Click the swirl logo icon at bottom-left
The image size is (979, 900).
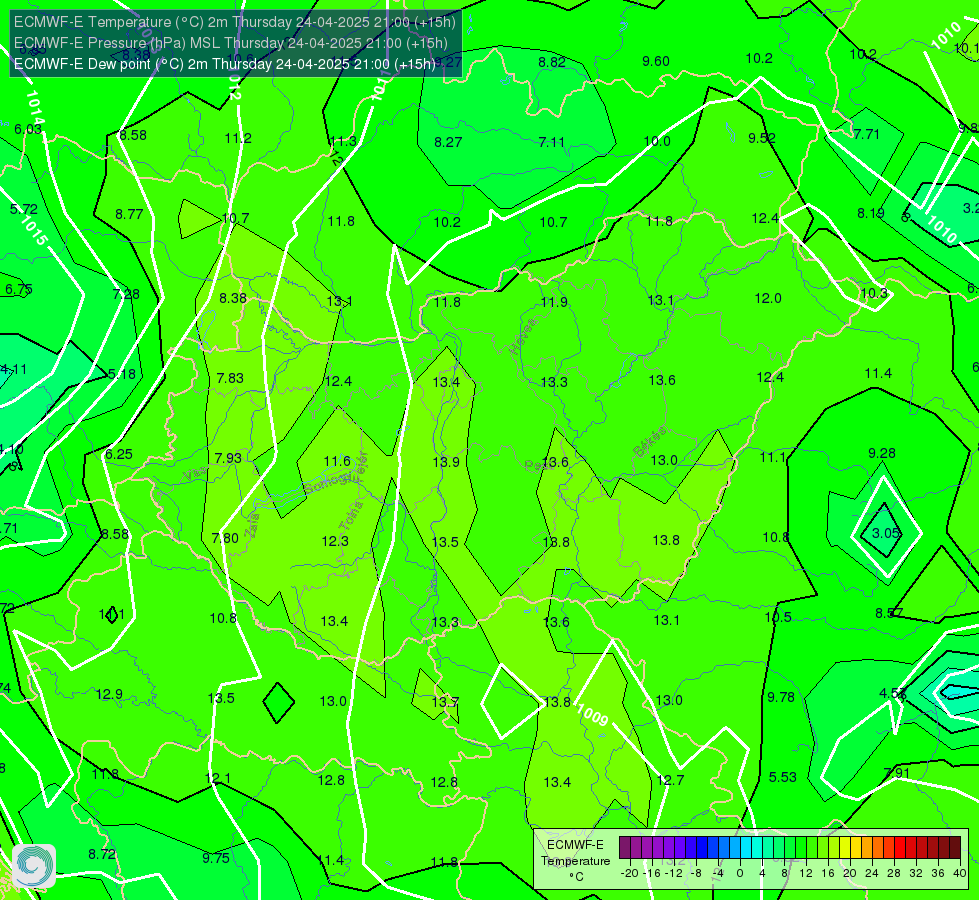tap(34, 866)
